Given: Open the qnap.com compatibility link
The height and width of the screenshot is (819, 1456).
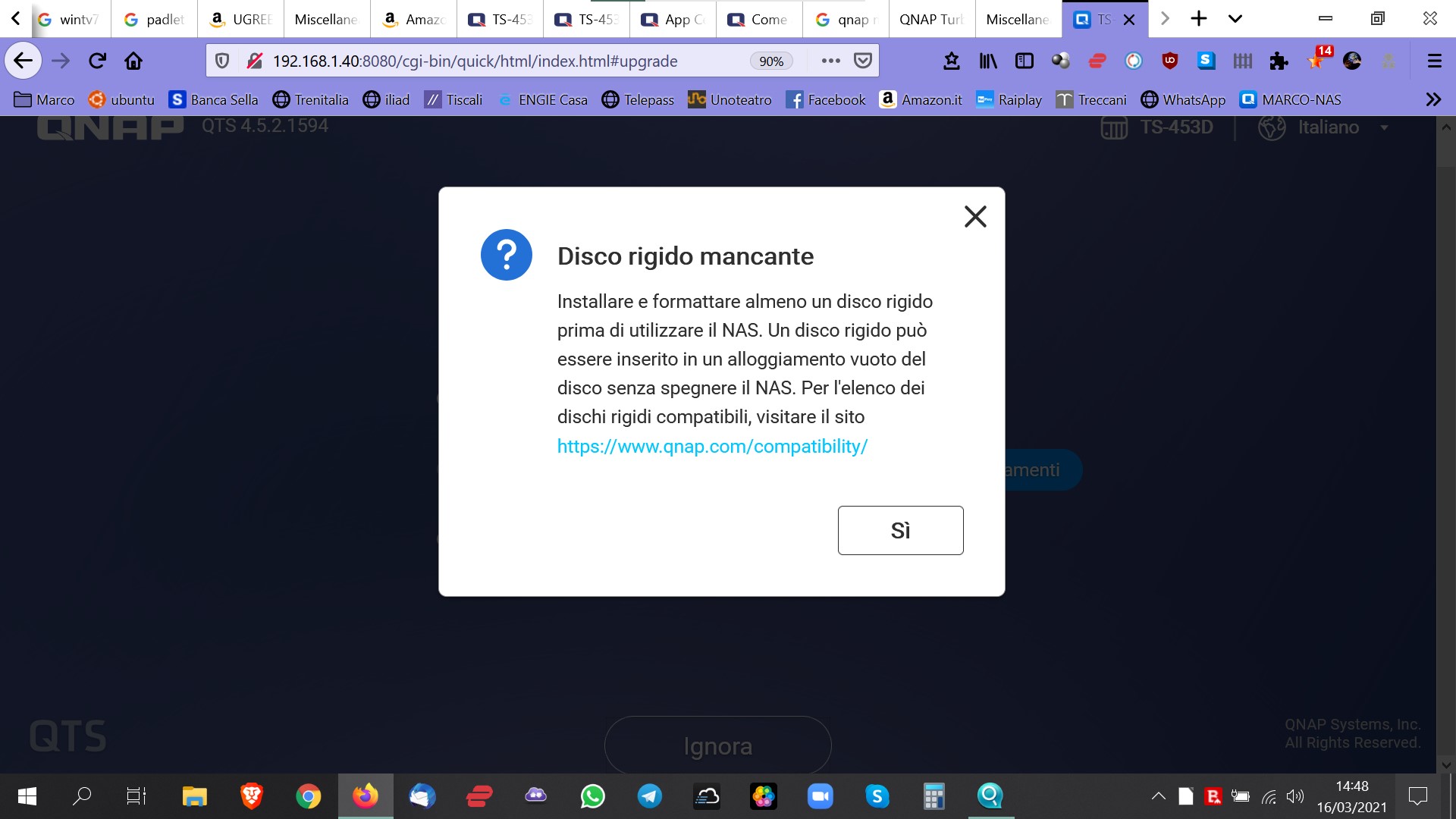Looking at the screenshot, I should tap(712, 446).
